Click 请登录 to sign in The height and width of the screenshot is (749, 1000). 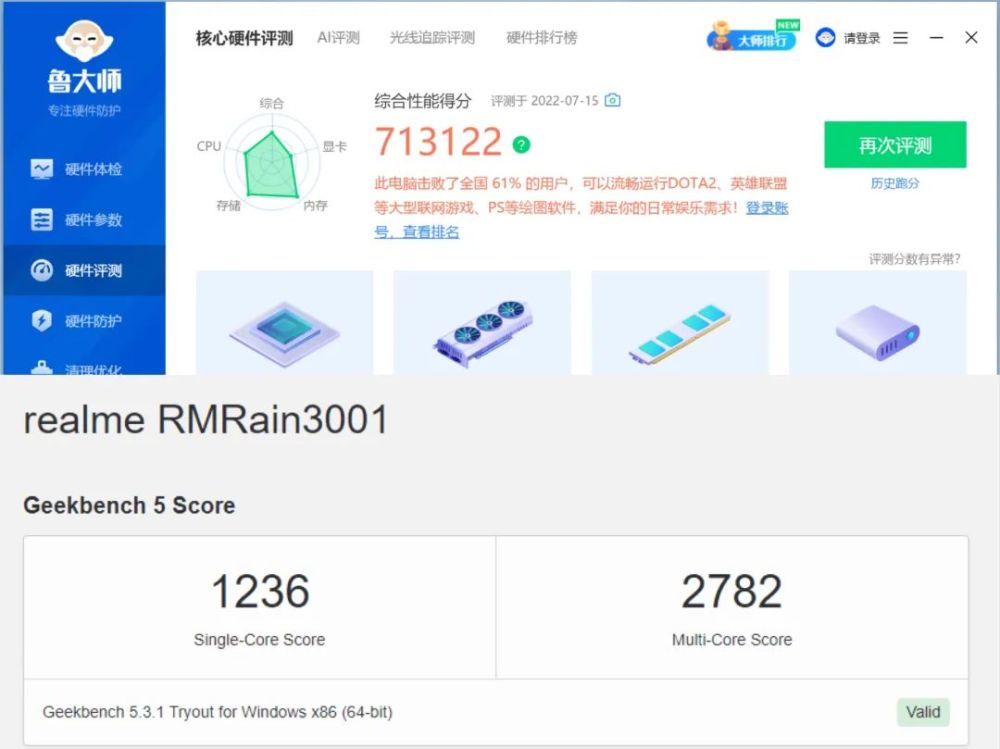pyautogui.click(x=862, y=38)
